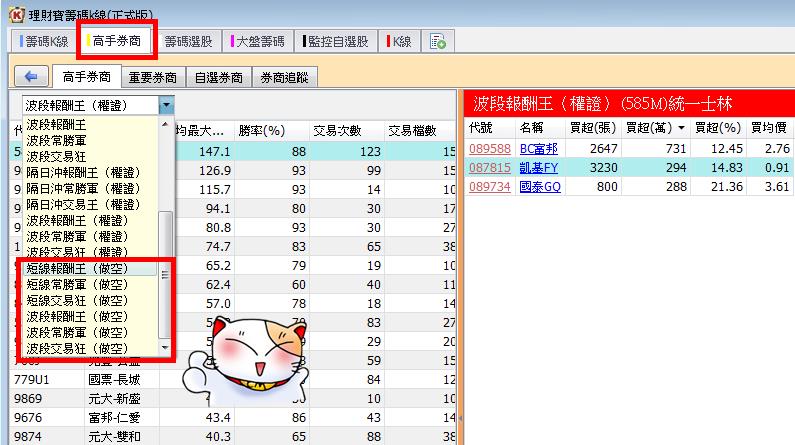This screenshot has width=795, height=445.
Task: Open the 籌碼選股 tab
Action: [188, 41]
